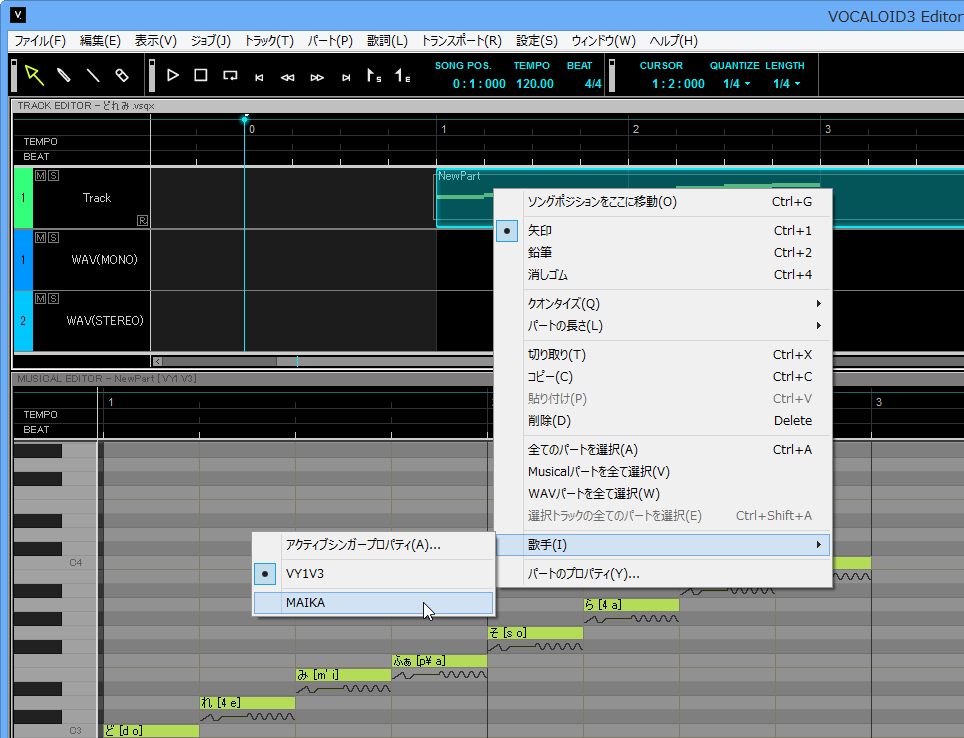Expand the クオンタイズ(Q) submenu
Viewport: 964px width, 738px height.
click(663, 304)
